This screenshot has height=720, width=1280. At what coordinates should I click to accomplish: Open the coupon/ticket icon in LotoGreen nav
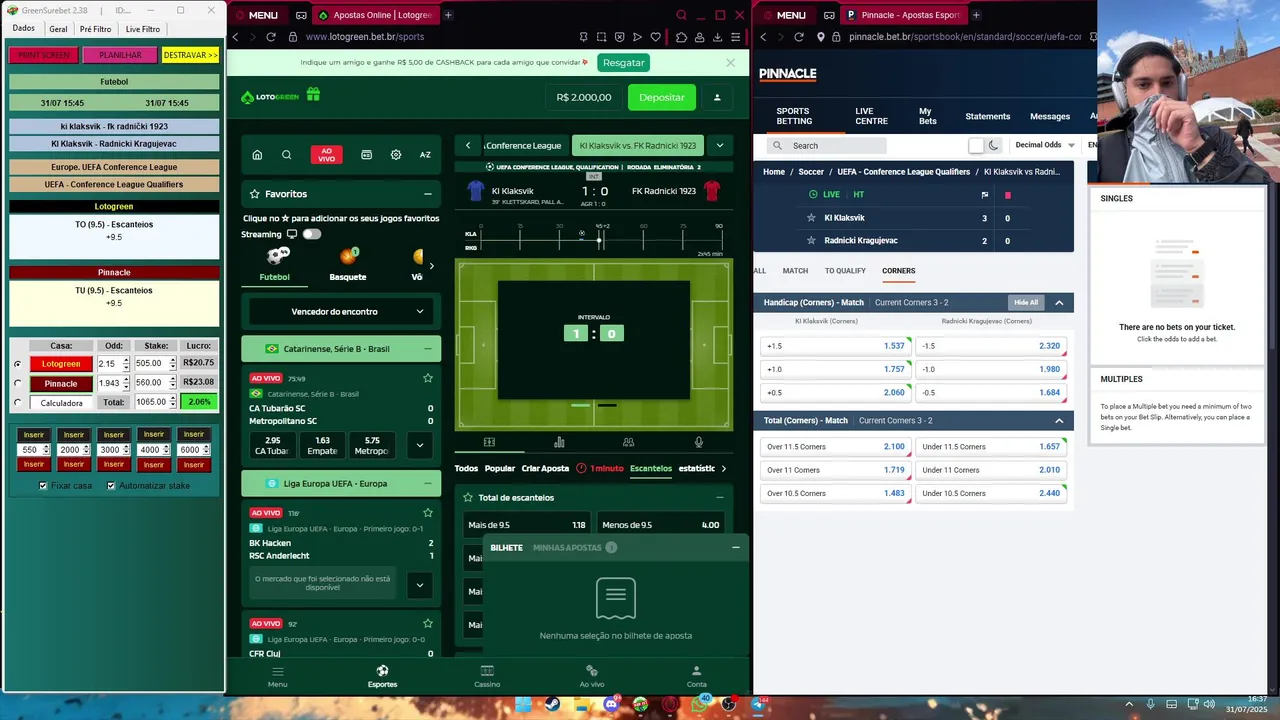pos(366,155)
